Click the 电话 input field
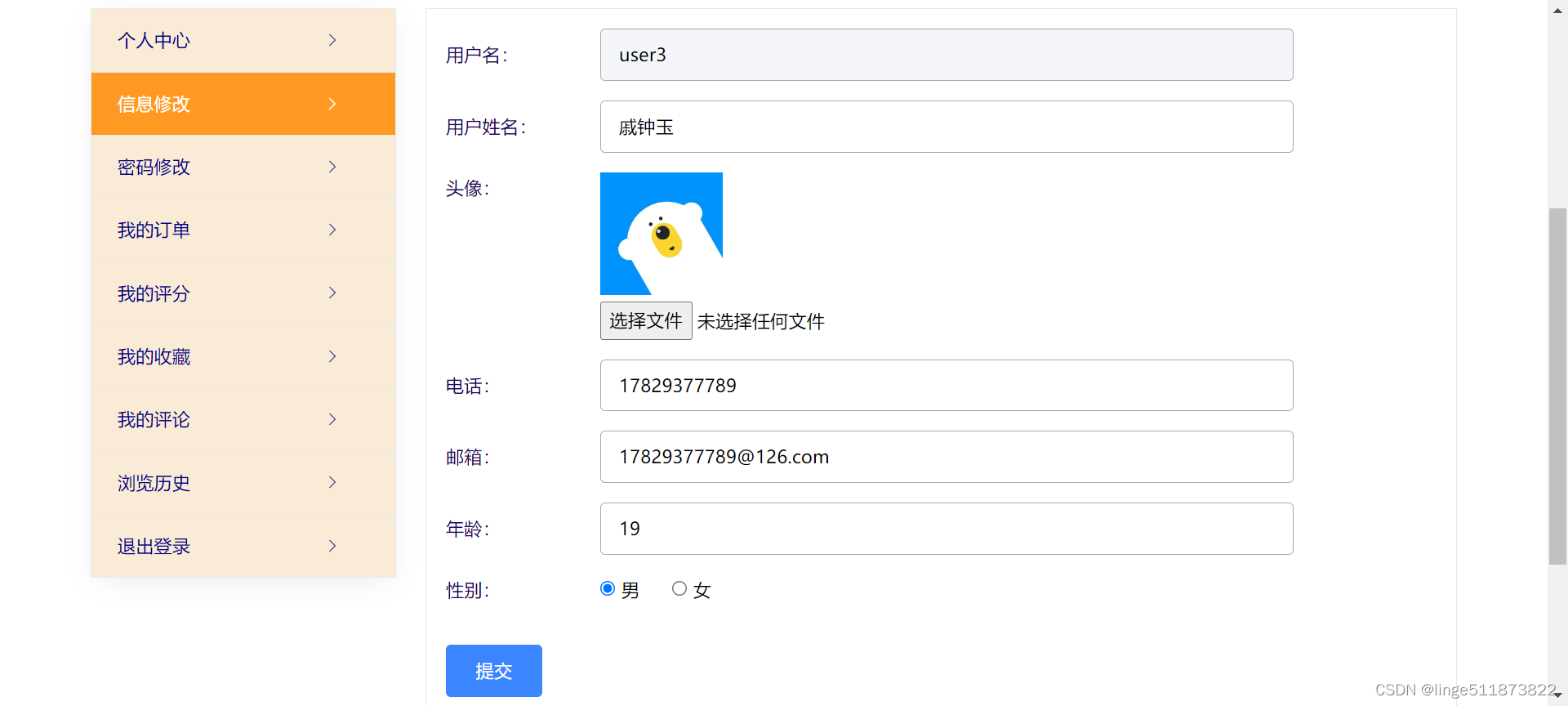The height and width of the screenshot is (706, 1568). pos(947,385)
